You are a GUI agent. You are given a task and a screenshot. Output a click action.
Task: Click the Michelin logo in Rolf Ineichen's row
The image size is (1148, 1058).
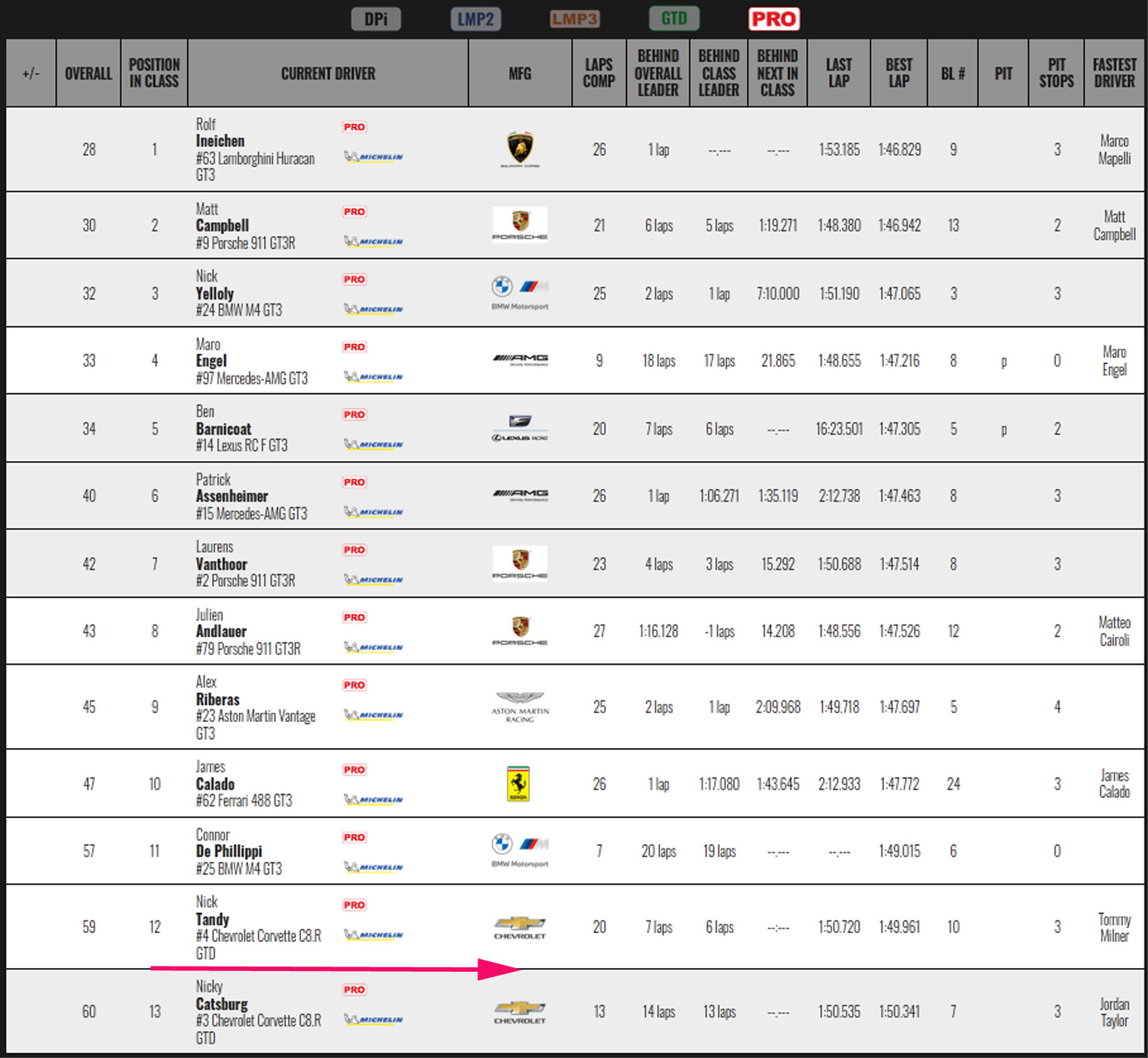tap(373, 157)
